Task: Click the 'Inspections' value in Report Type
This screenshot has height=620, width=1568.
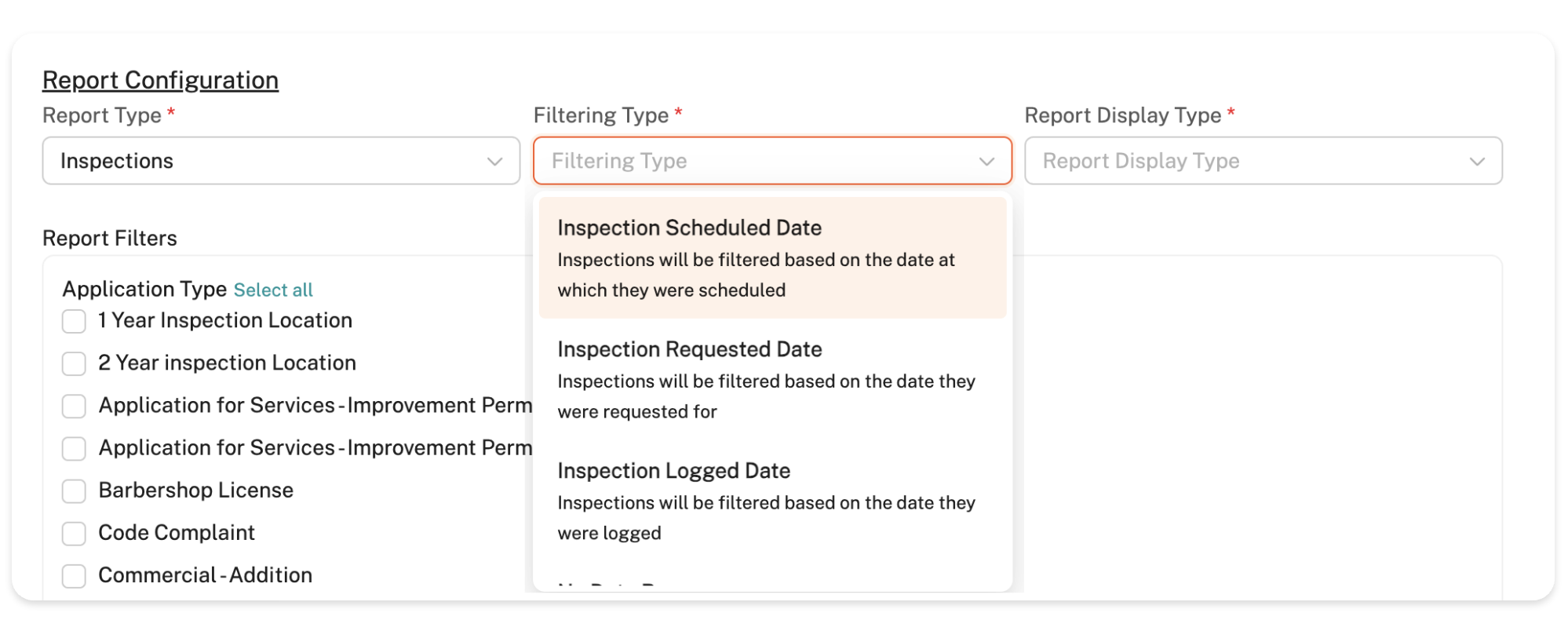Action: point(117,161)
